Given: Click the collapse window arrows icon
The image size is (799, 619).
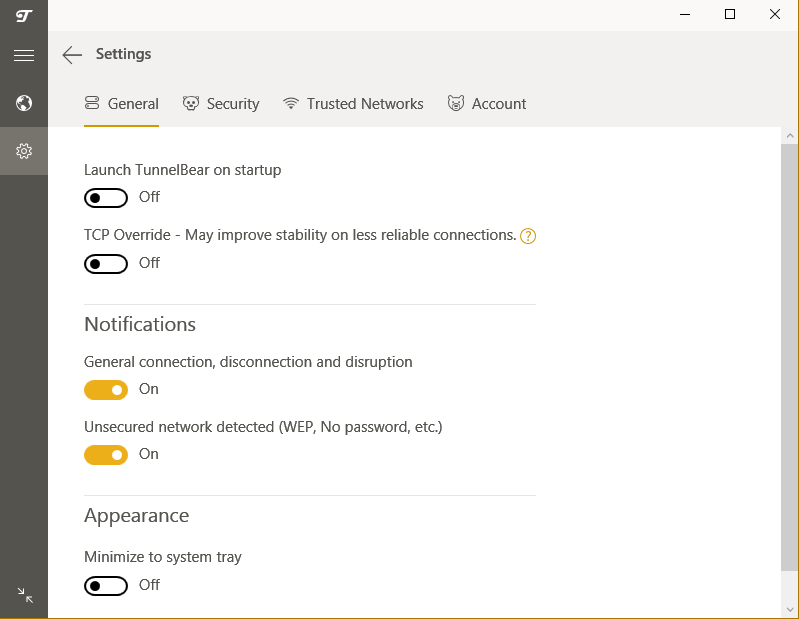Looking at the screenshot, I should (25, 596).
